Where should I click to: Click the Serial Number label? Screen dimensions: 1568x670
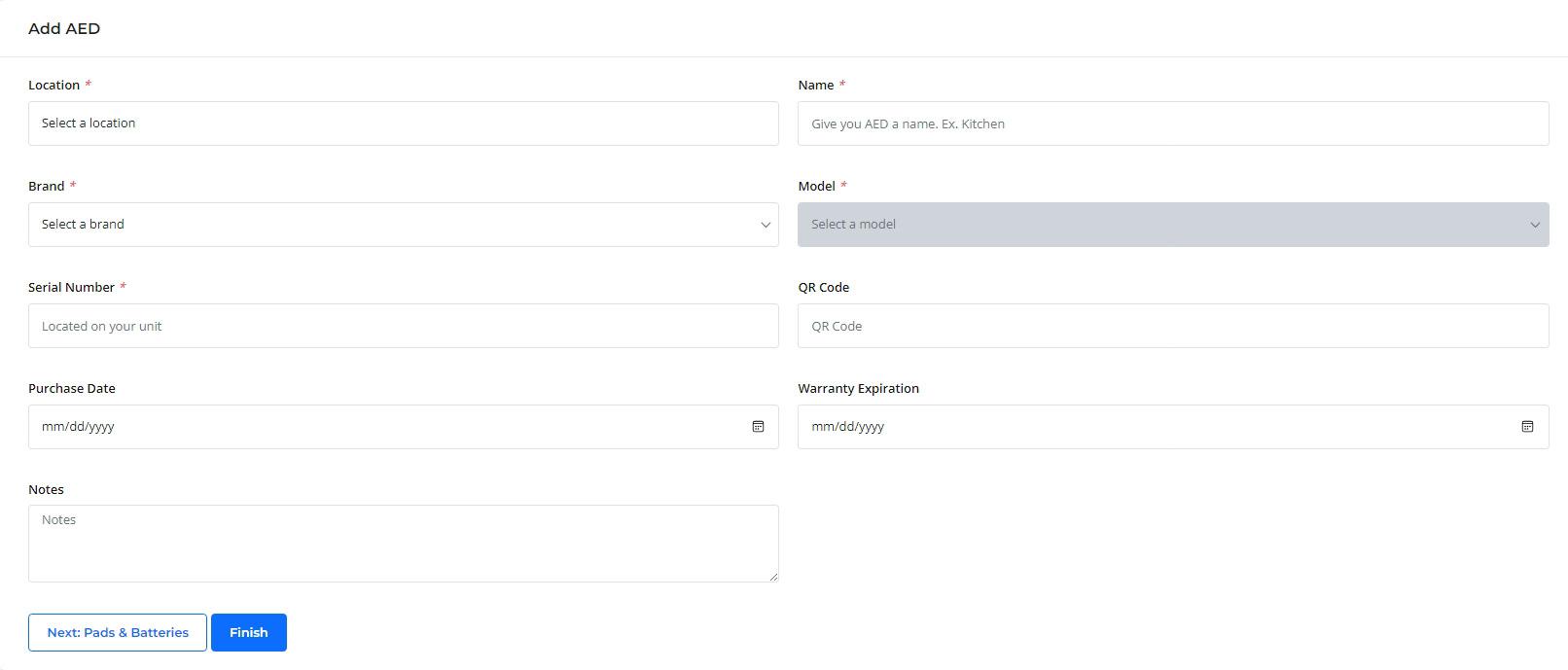[x=71, y=287]
